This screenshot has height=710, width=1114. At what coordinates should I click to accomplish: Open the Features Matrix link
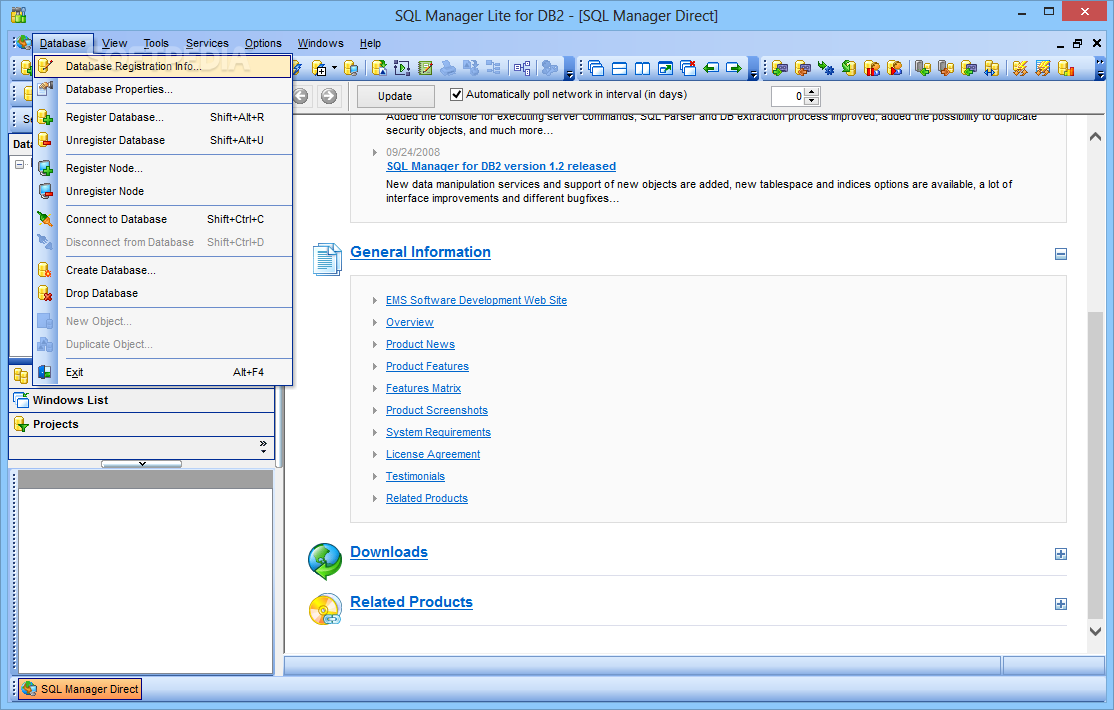pyautogui.click(x=423, y=389)
